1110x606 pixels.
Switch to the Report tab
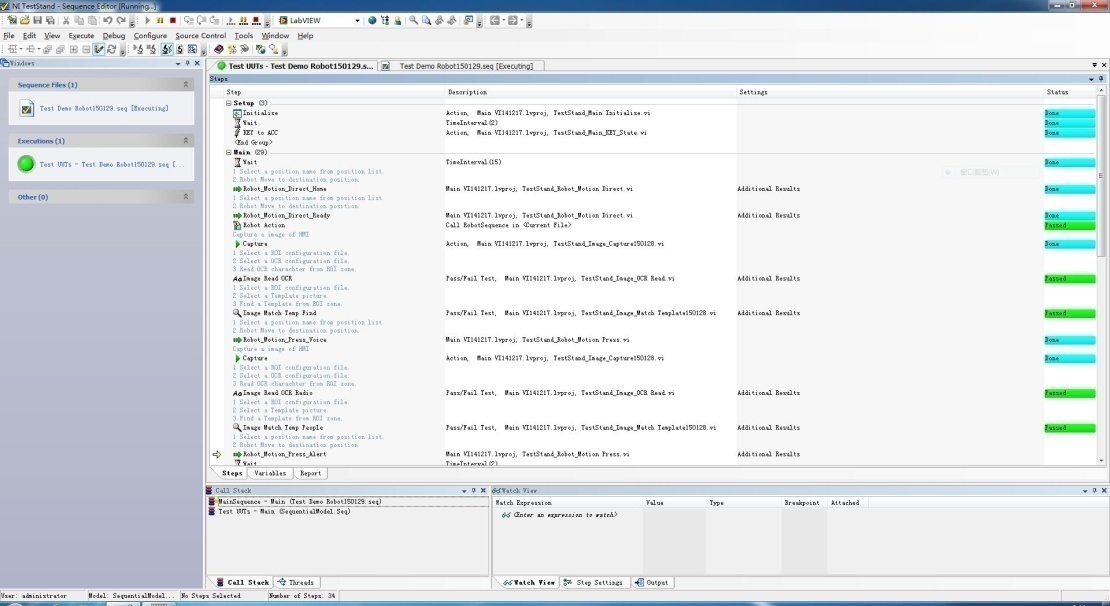[310, 473]
